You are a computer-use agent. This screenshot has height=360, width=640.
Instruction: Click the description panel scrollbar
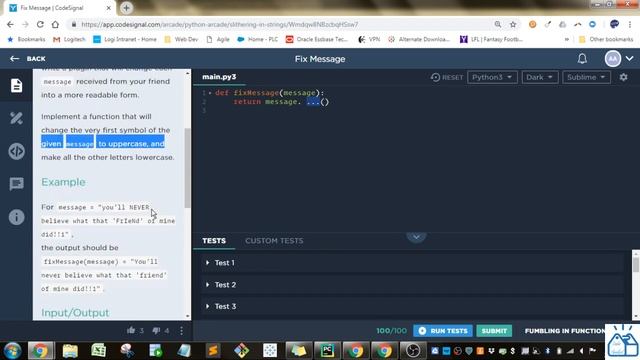(188, 167)
